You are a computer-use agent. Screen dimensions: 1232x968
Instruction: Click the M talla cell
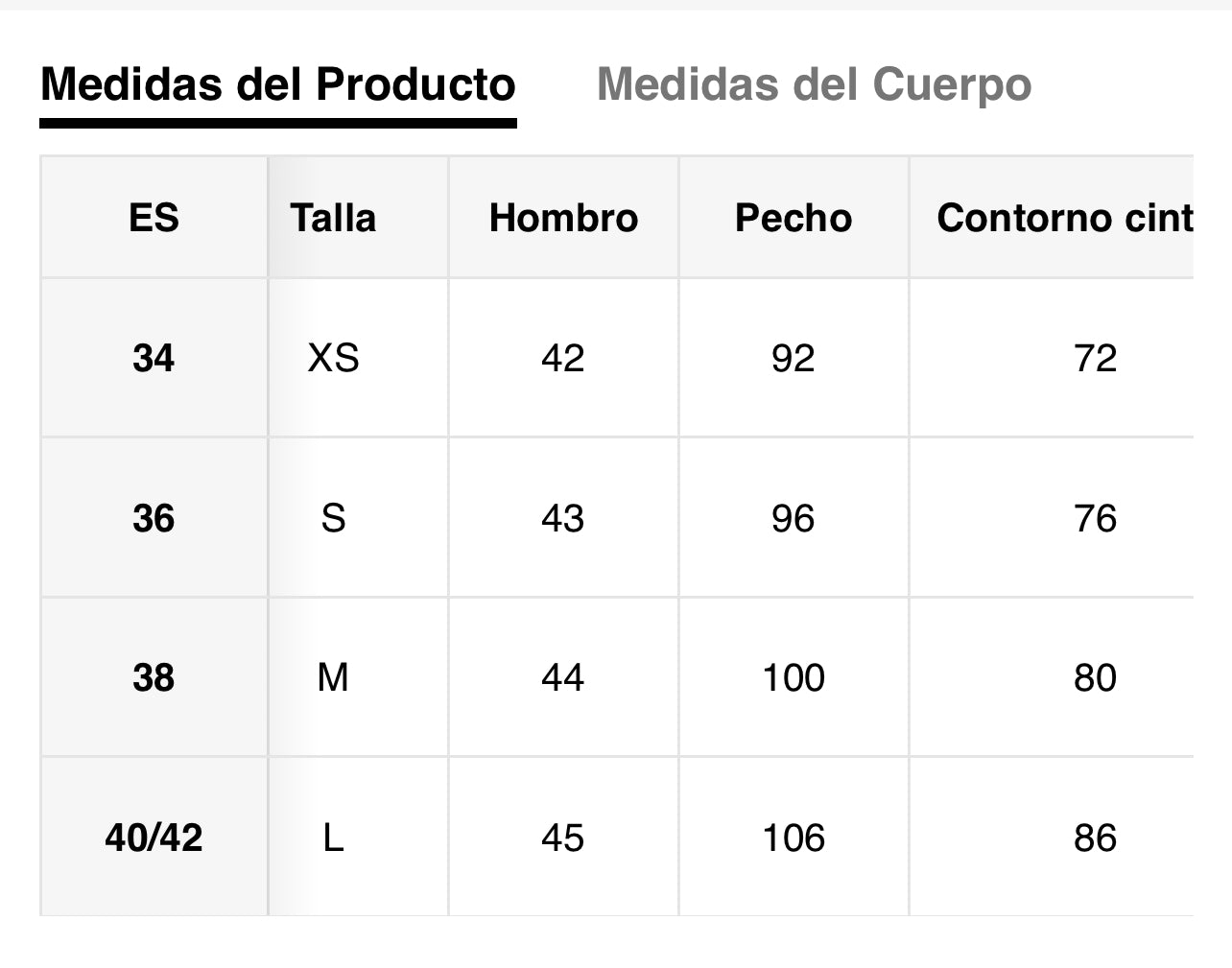[333, 677]
